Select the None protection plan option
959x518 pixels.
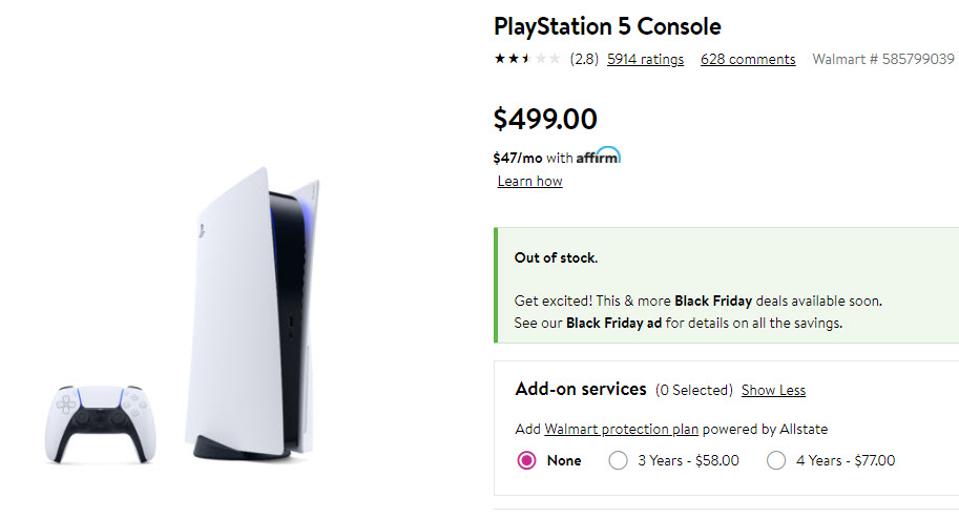[527, 461]
